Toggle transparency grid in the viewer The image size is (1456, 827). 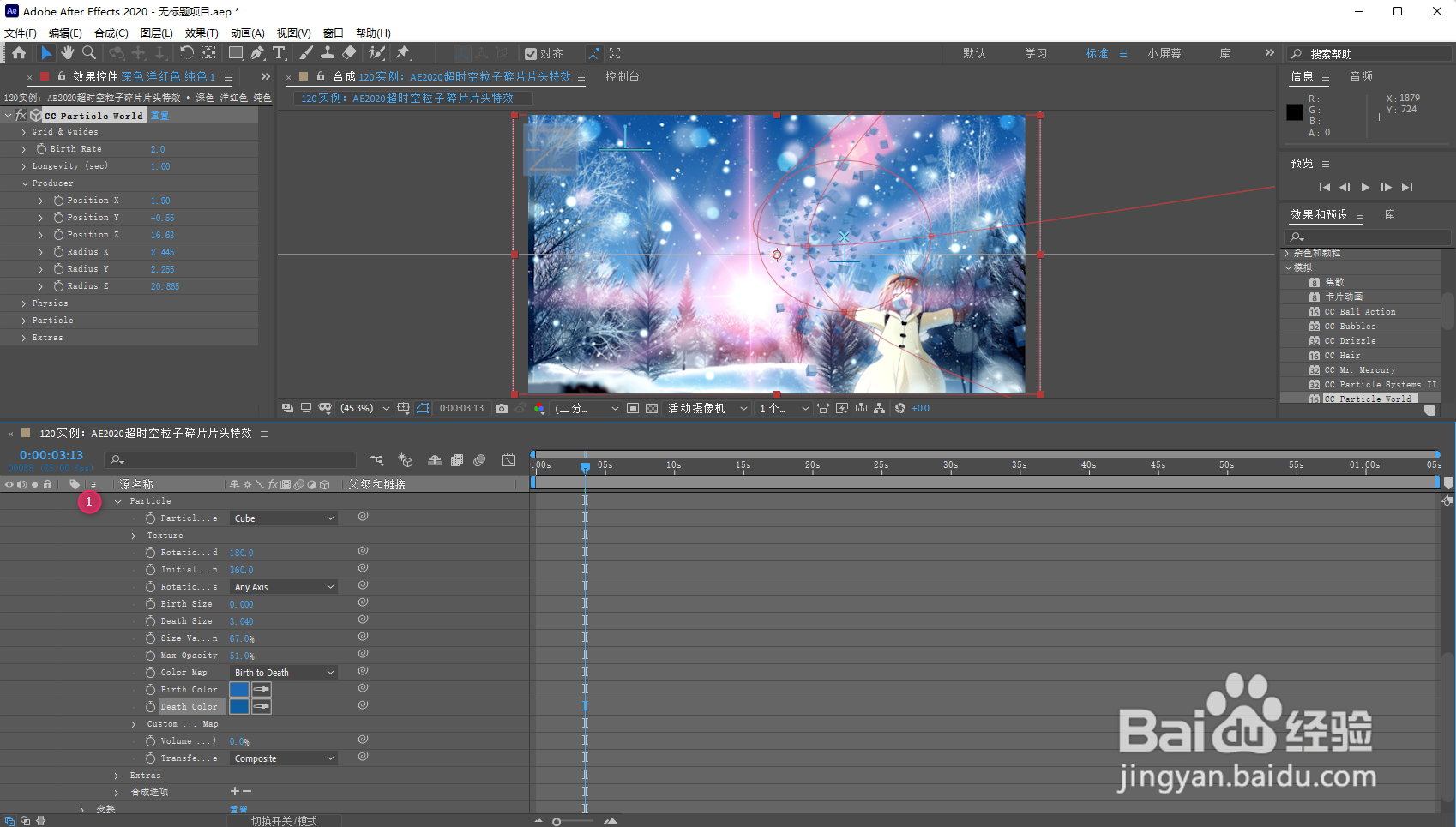coord(652,409)
